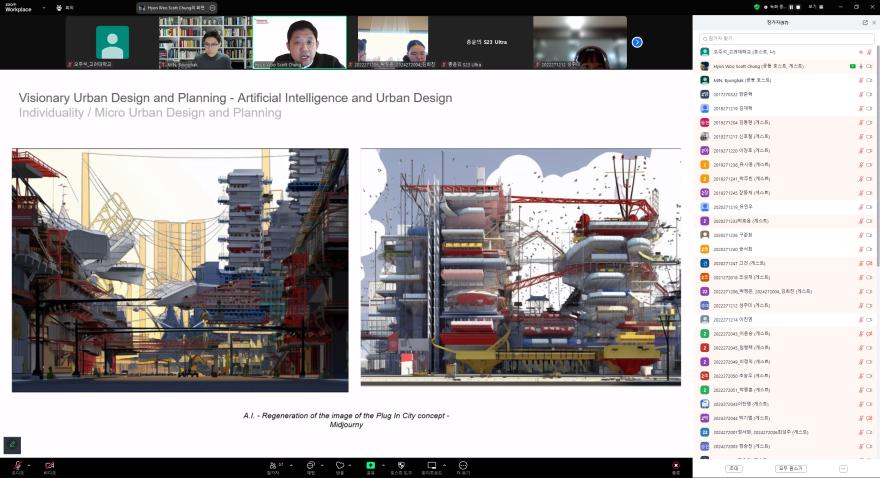Select participant 2018271217 in list

786,136
